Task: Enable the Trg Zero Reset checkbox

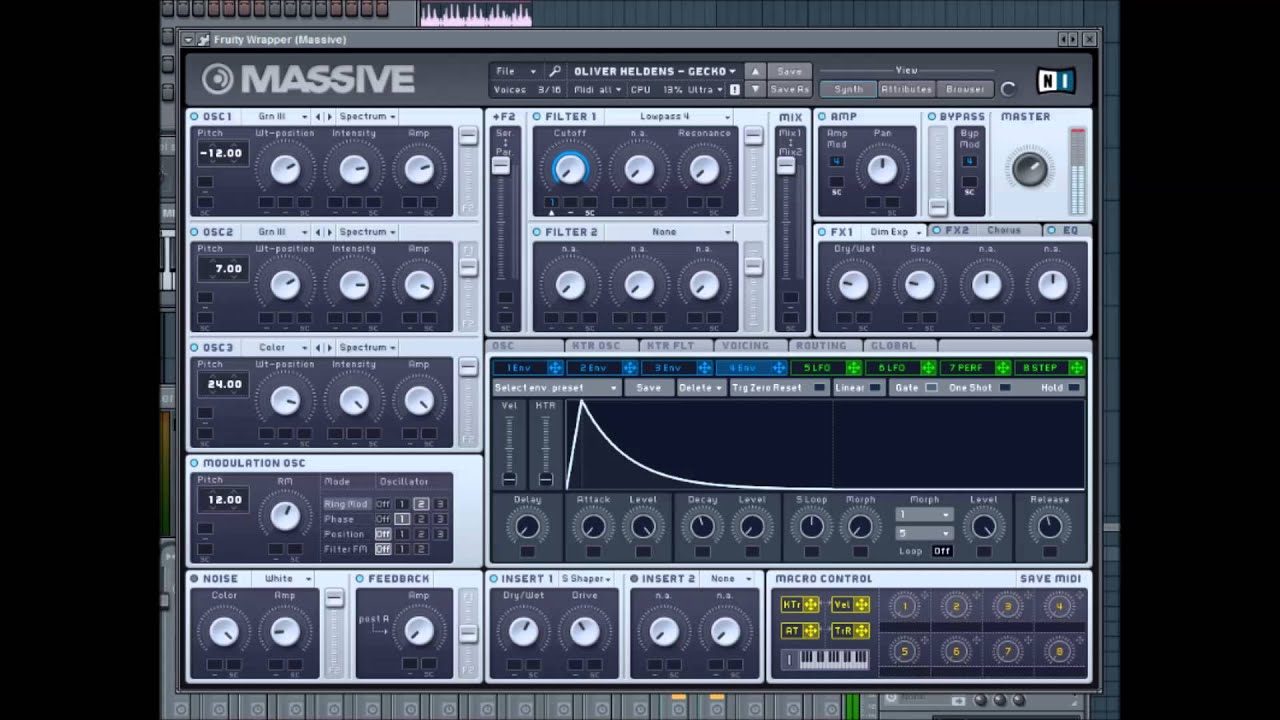Action: click(820, 388)
